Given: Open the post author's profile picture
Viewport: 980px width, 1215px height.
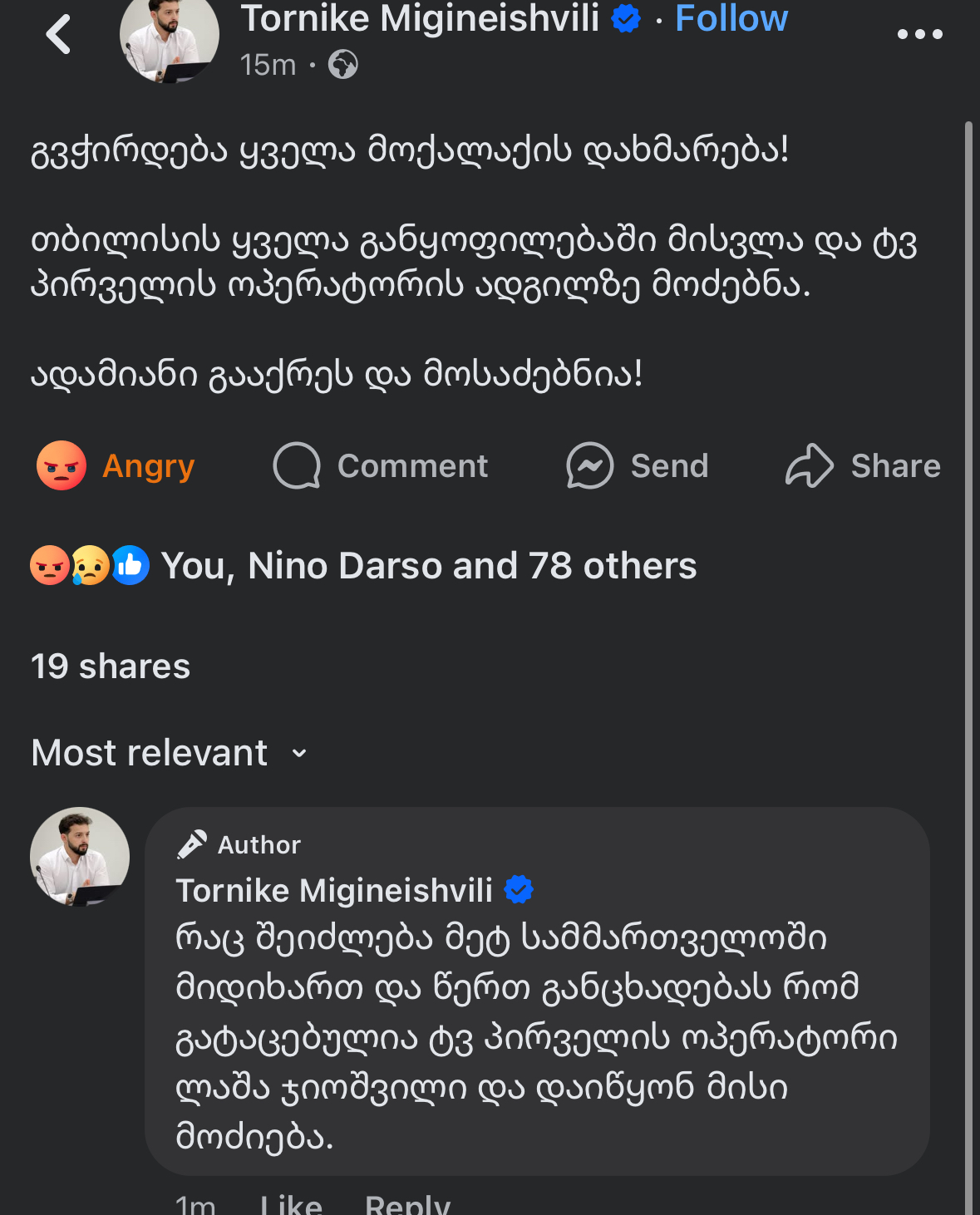Looking at the screenshot, I should (x=170, y=38).
